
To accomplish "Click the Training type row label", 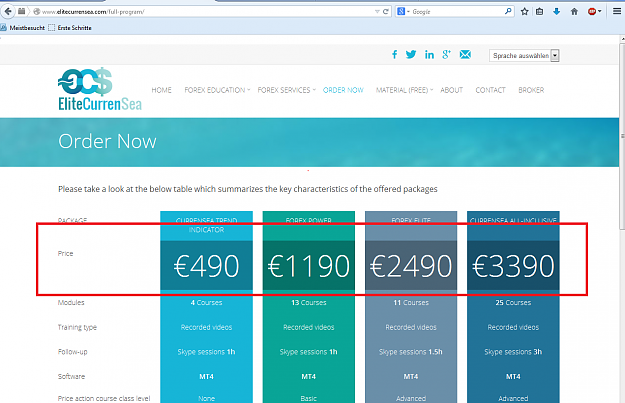I will (77, 327).
